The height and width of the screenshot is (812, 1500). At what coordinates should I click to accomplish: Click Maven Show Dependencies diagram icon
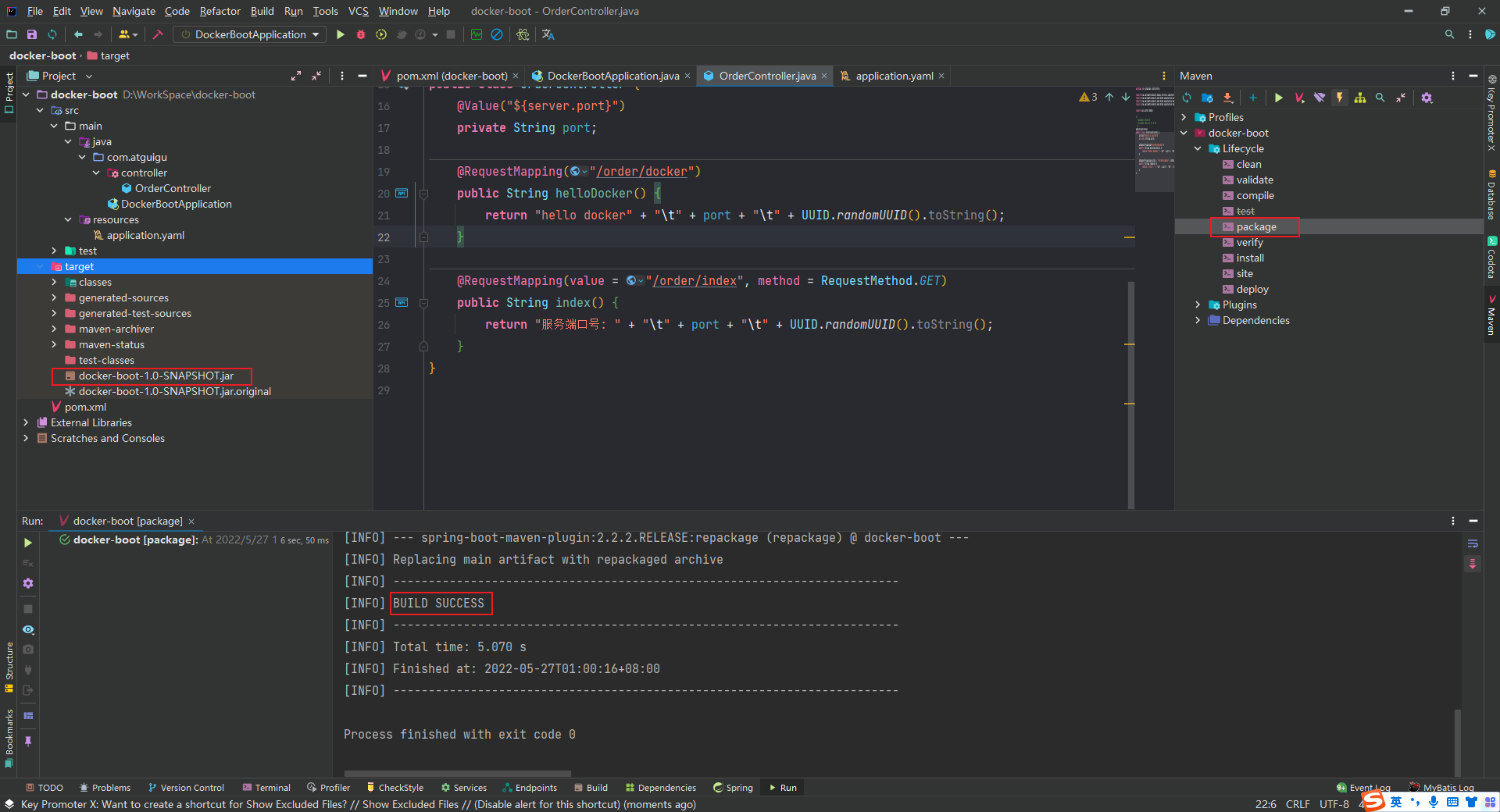[1360, 98]
